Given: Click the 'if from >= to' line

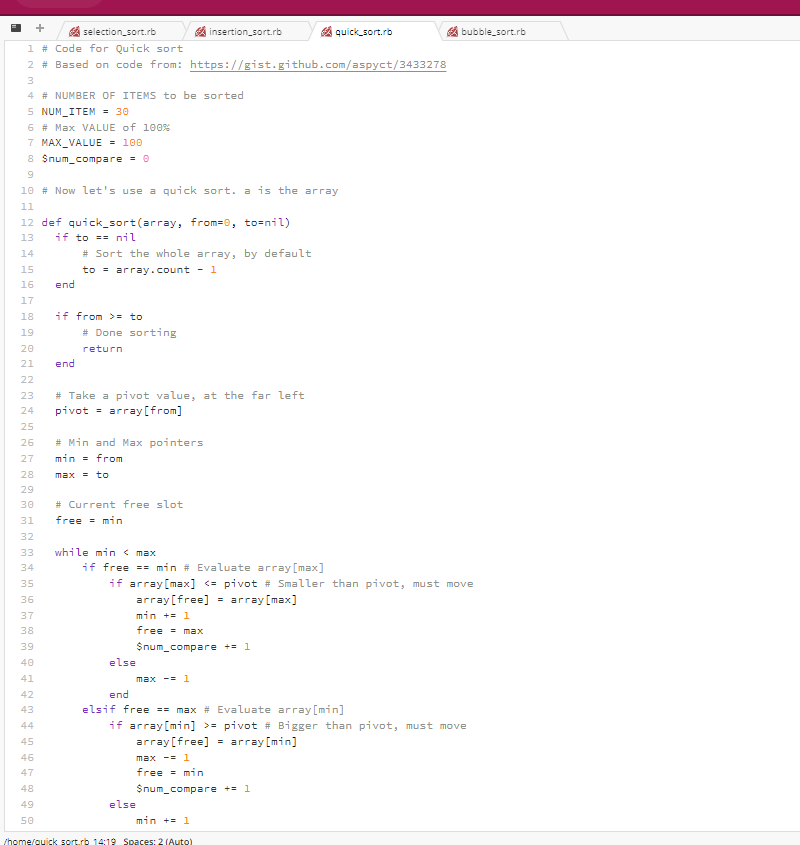Looking at the screenshot, I should pyautogui.click(x=99, y=316).
